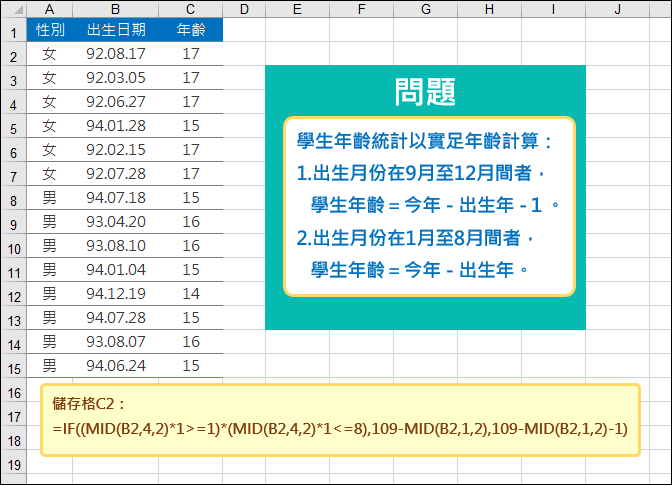Image resolution: width=672 pixels, height=485 pixels.
Task: Select row 17 header
Action: (14, 413)
